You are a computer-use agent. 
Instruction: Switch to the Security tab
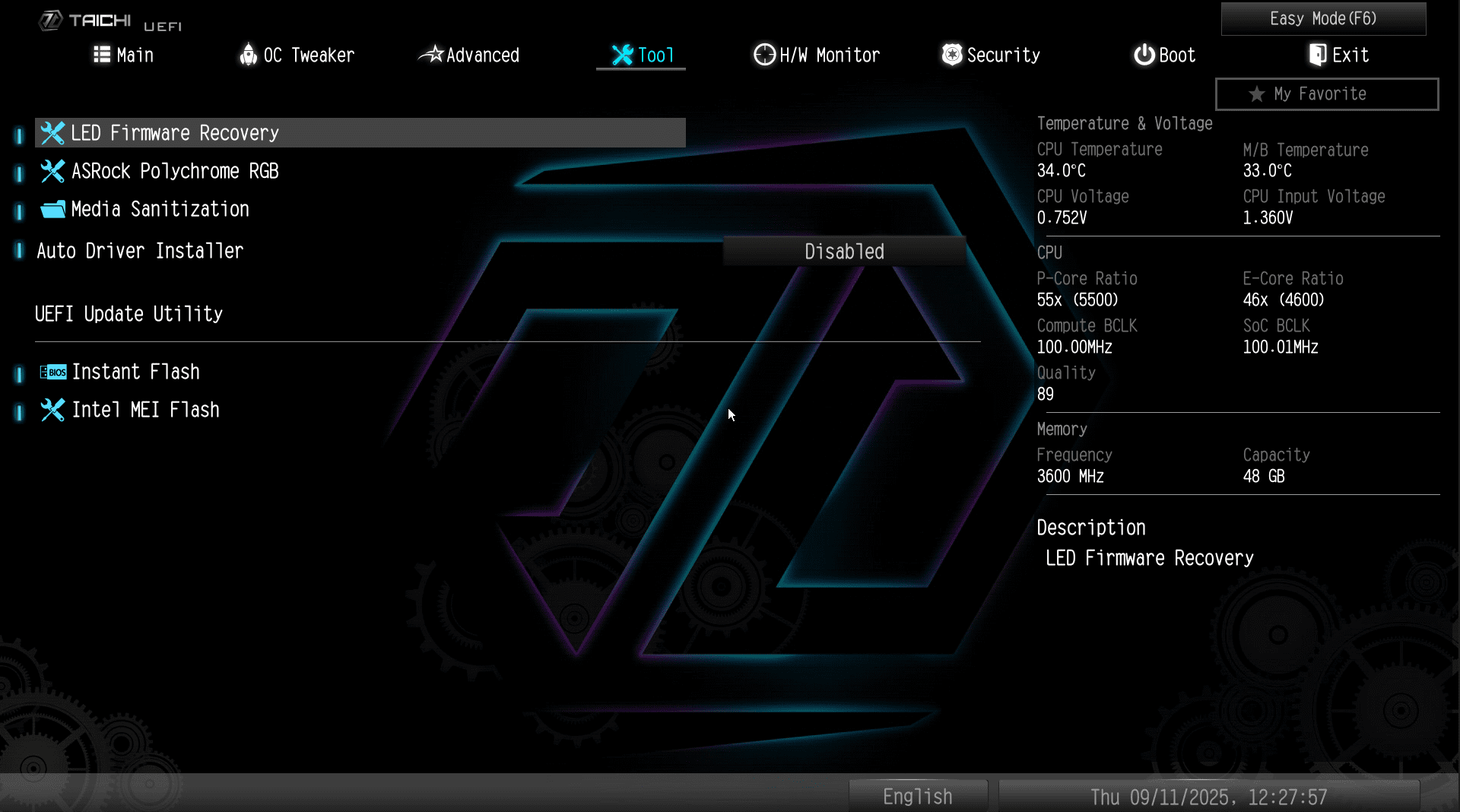click(991, 55)
